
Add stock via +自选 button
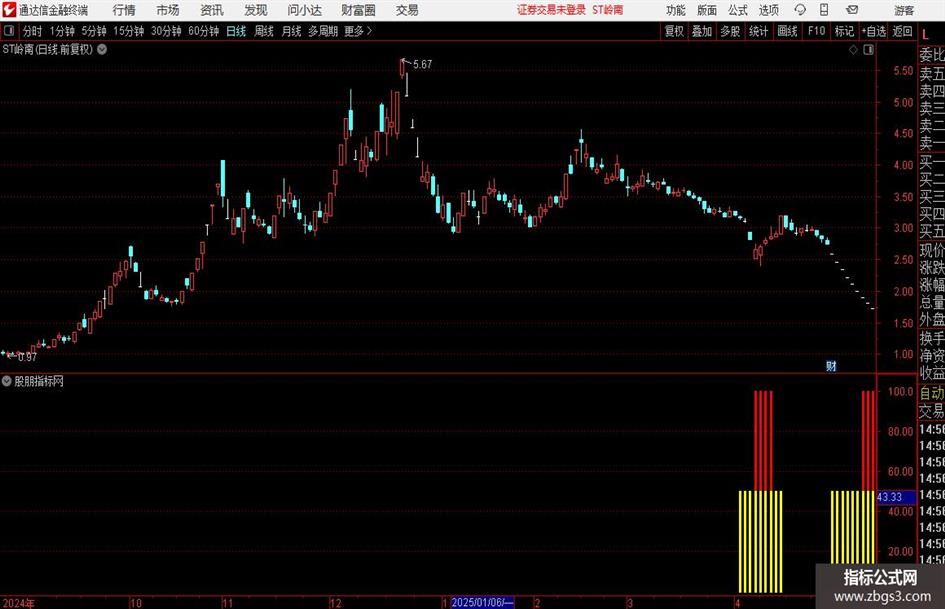tap(874, 31)
